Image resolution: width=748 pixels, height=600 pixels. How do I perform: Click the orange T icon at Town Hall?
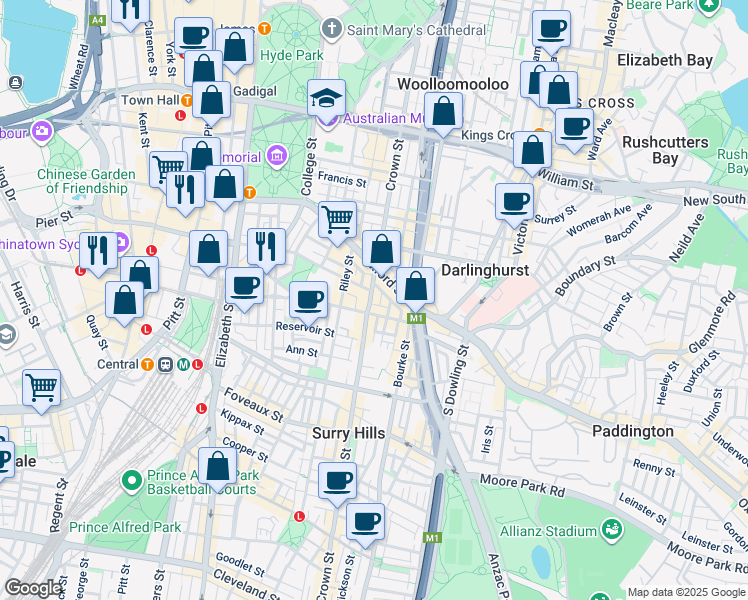coord(187,100)
